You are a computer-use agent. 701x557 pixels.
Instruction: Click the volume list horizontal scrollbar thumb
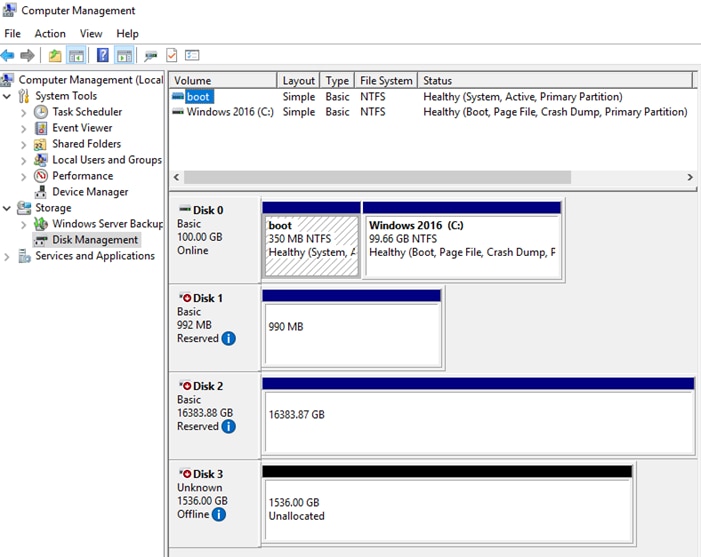[377, 177]
